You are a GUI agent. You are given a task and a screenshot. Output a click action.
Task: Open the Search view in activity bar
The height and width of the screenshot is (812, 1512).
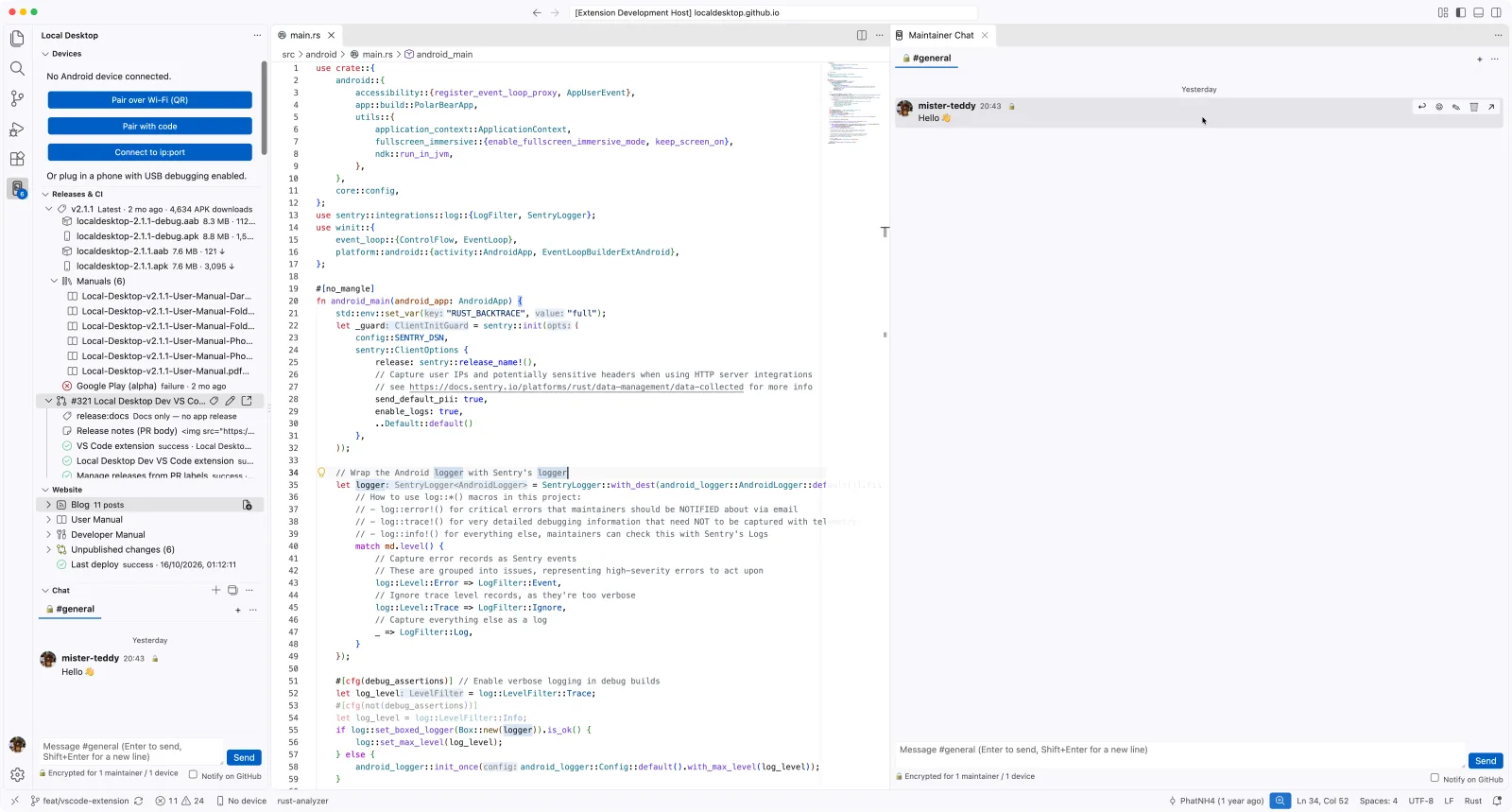pos(17,68)
